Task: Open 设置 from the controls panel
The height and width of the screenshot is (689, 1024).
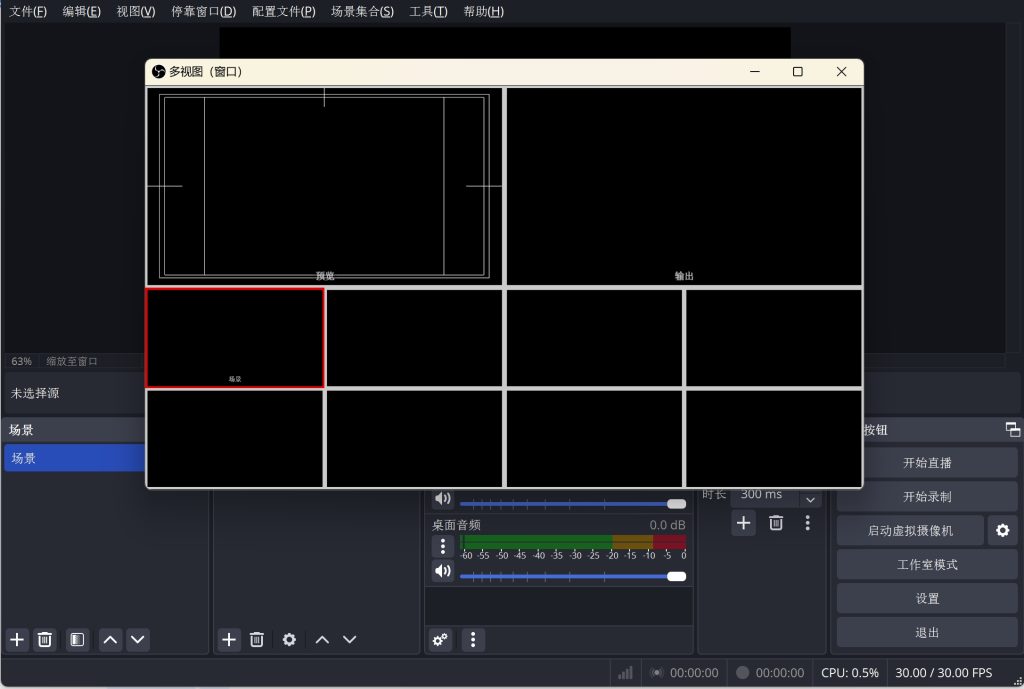Action: [x=927, y=599]
